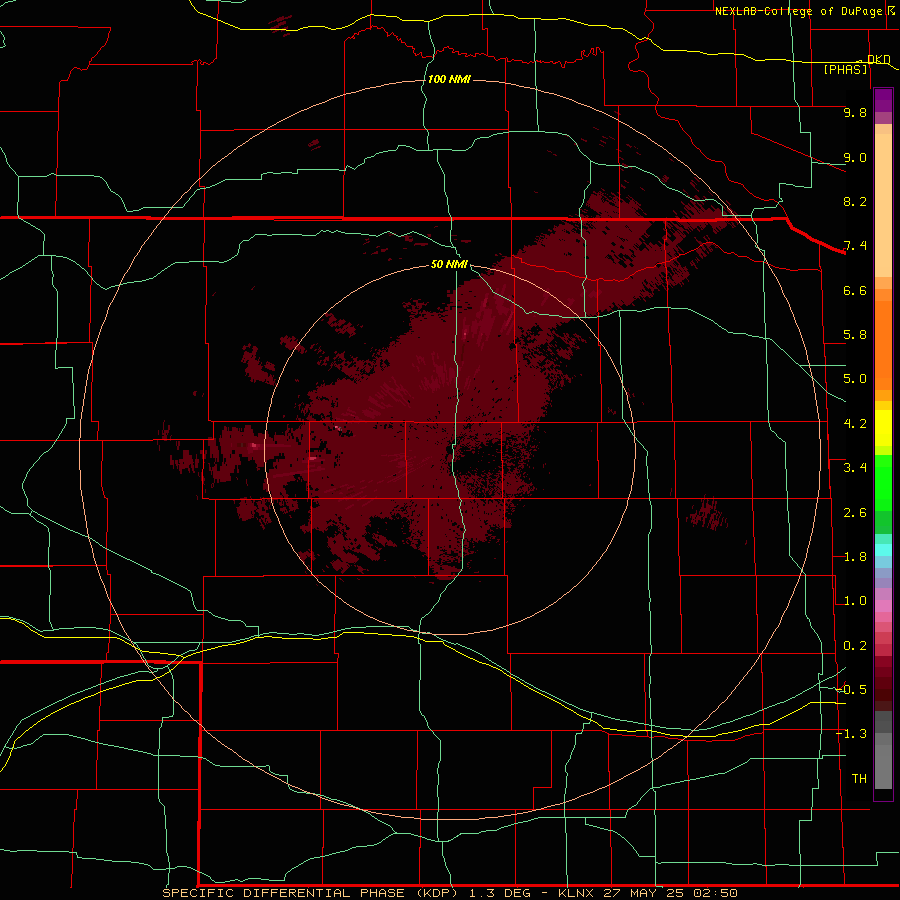Image resolution: width=900 pixels, height=900 pixels.
Task: Click the -0.5 value on color scale
Action: point(852,690)
